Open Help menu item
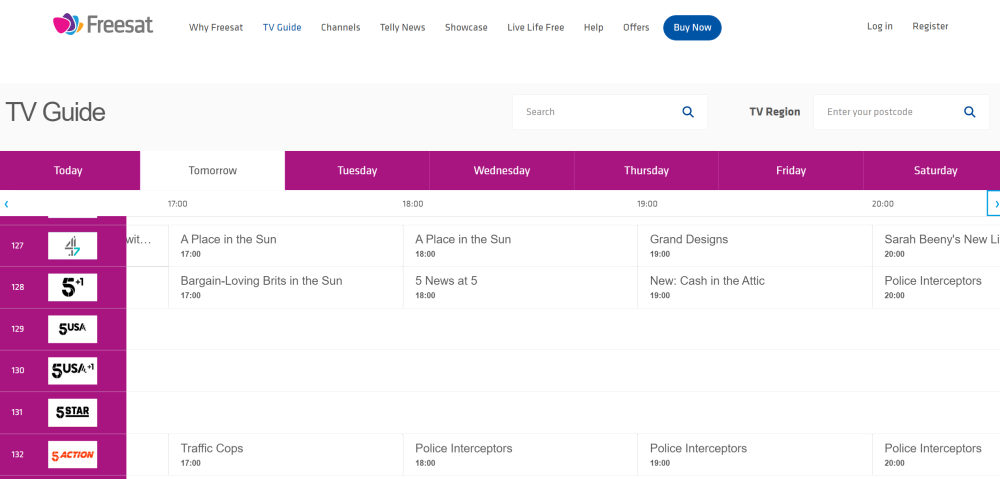The width and height of the screenshot is (1000, 479). point(593,27)
